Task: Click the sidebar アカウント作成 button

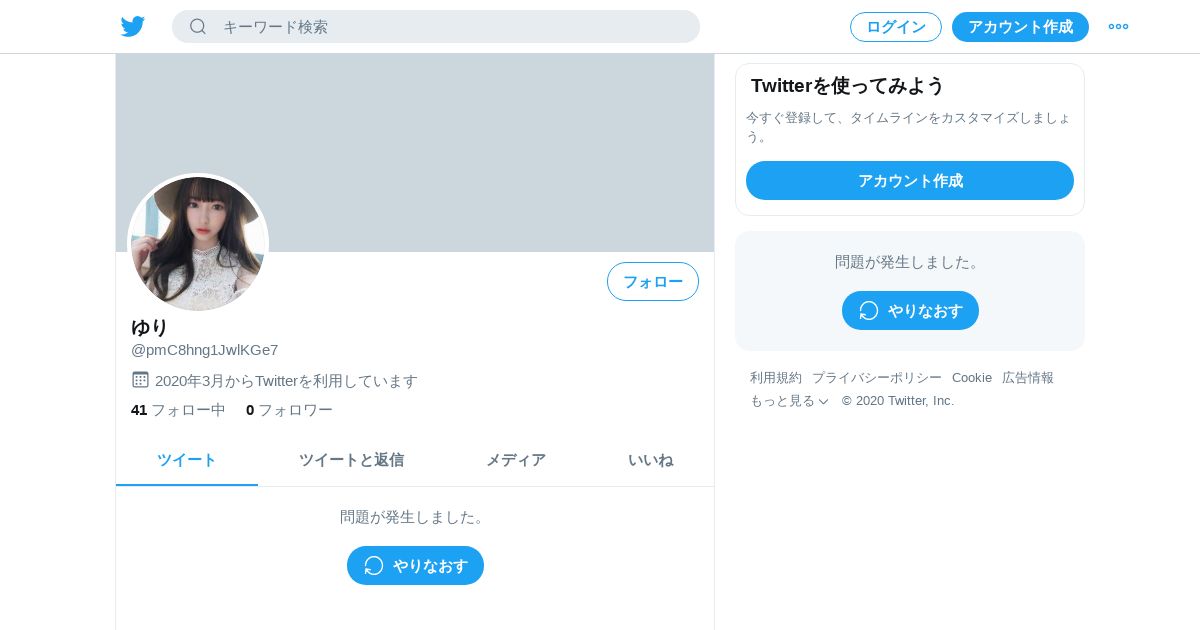Action: click(910, 181)
